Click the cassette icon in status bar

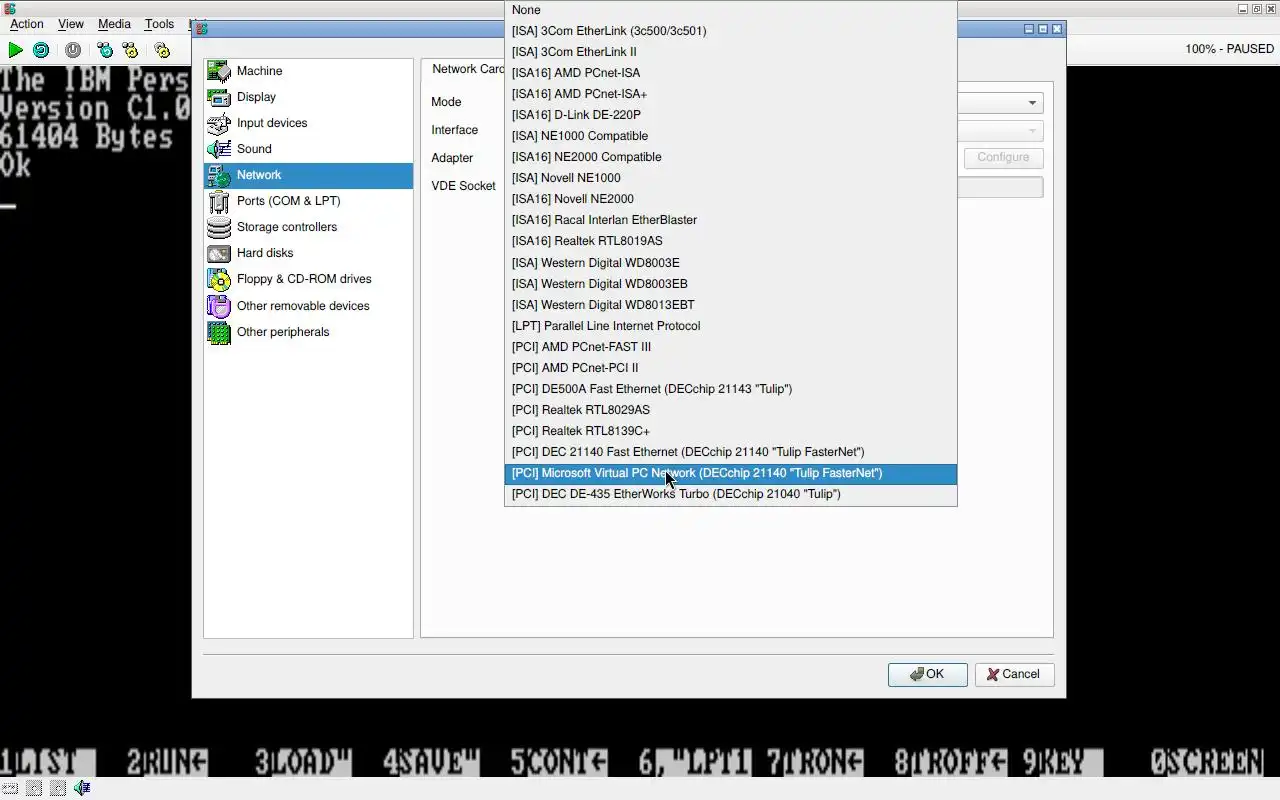10,788
